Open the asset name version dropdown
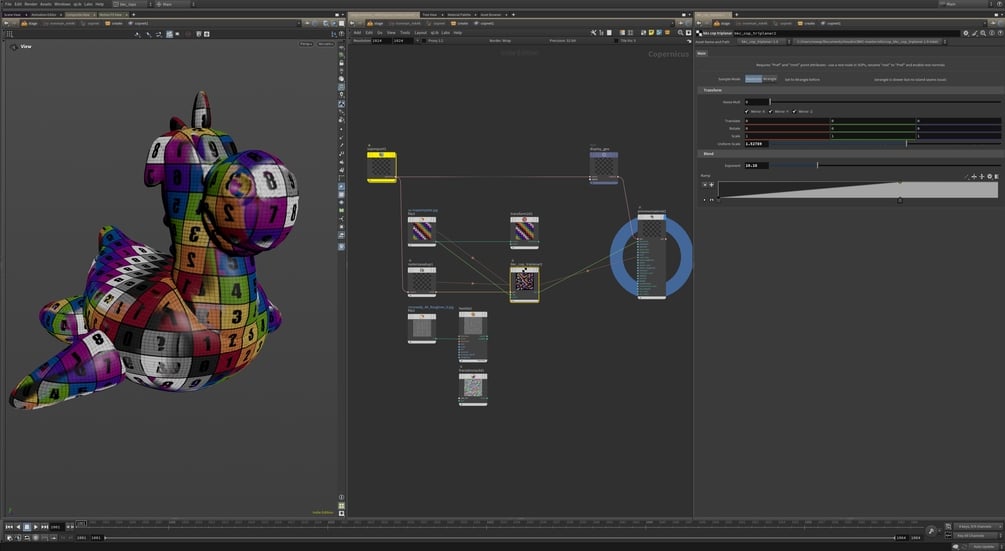The height and width of the screenshot is (551, 1005). (x=763, y=42)
